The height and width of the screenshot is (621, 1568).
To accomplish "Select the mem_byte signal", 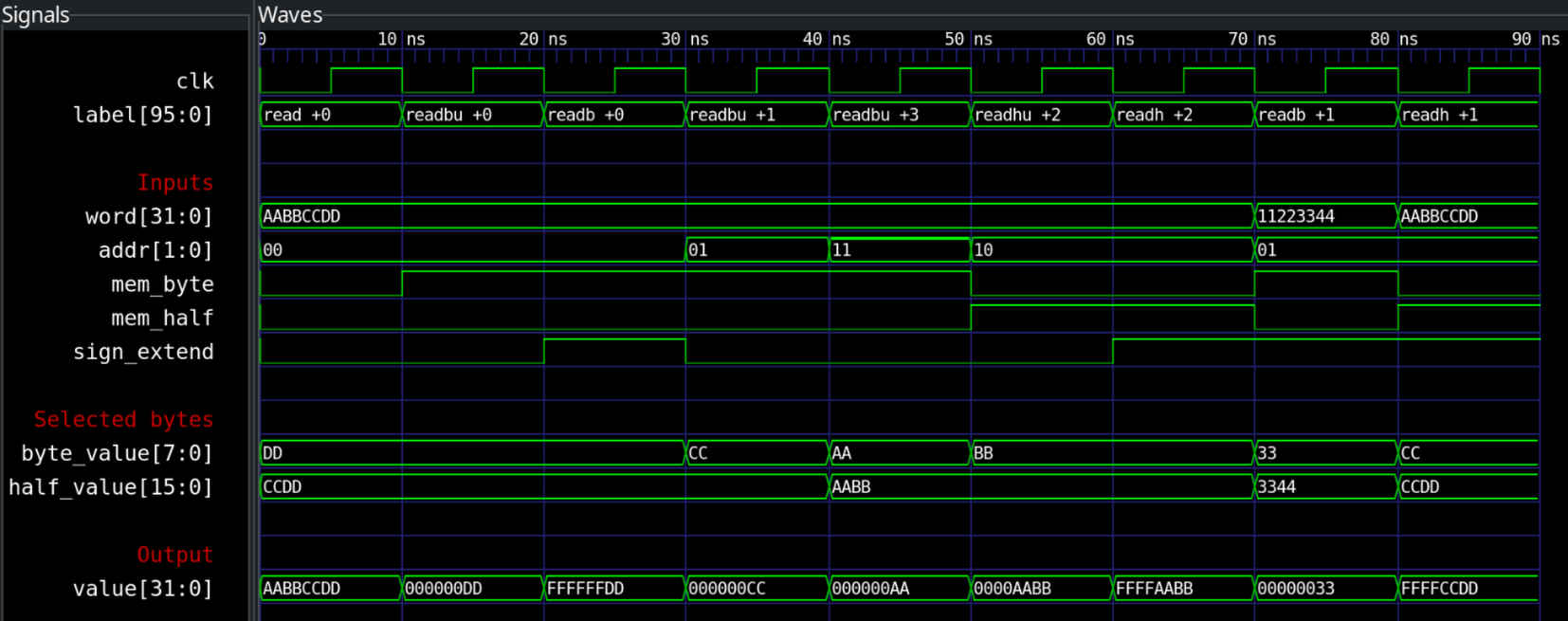I will tap(162, 284).
